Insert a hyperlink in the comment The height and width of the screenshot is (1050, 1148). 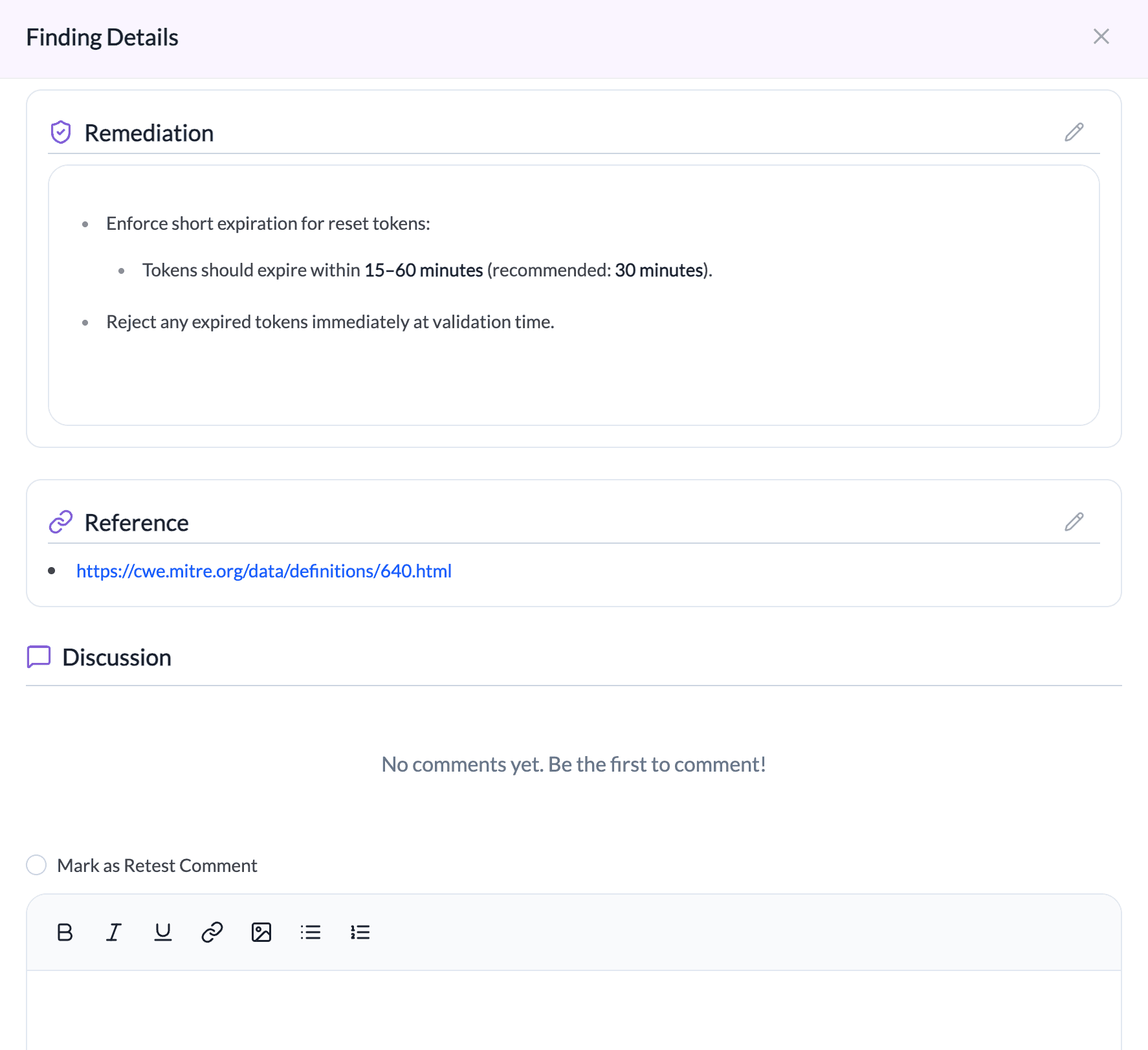[x=212, y=932]
